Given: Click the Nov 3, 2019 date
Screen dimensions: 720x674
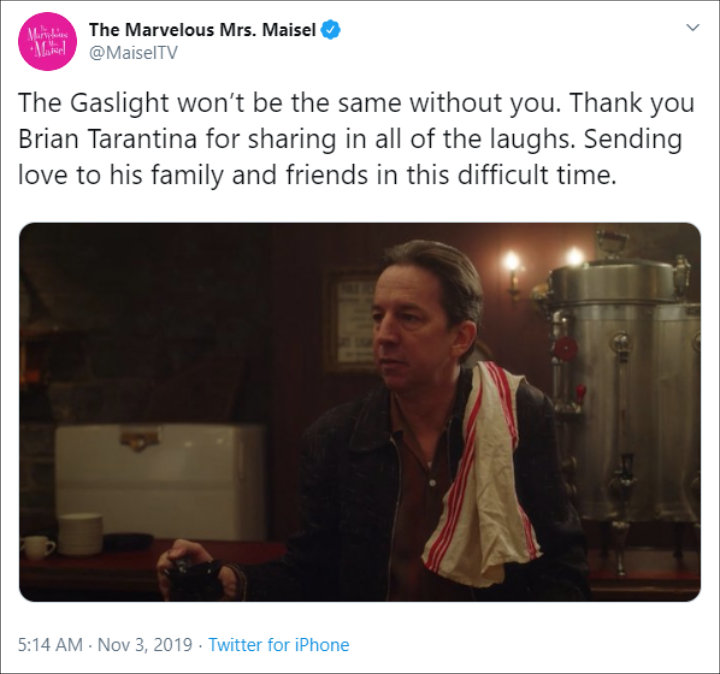Looking at the screenshot, I should pos(145,645).
